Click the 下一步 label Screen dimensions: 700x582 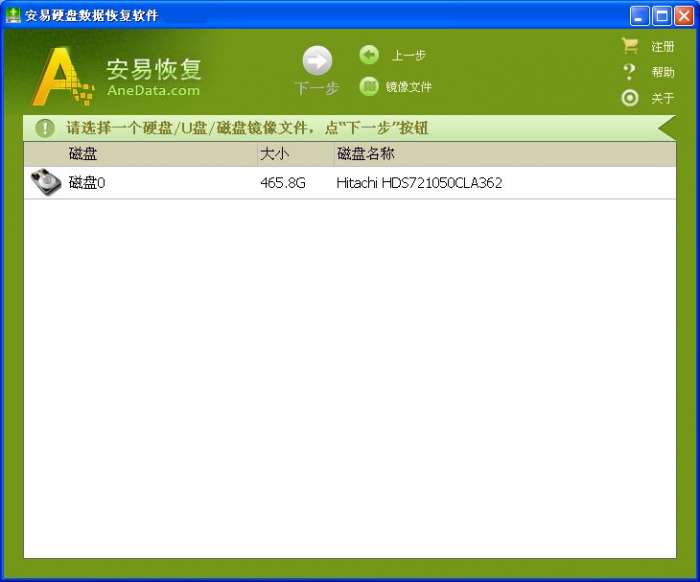point(317,88)
